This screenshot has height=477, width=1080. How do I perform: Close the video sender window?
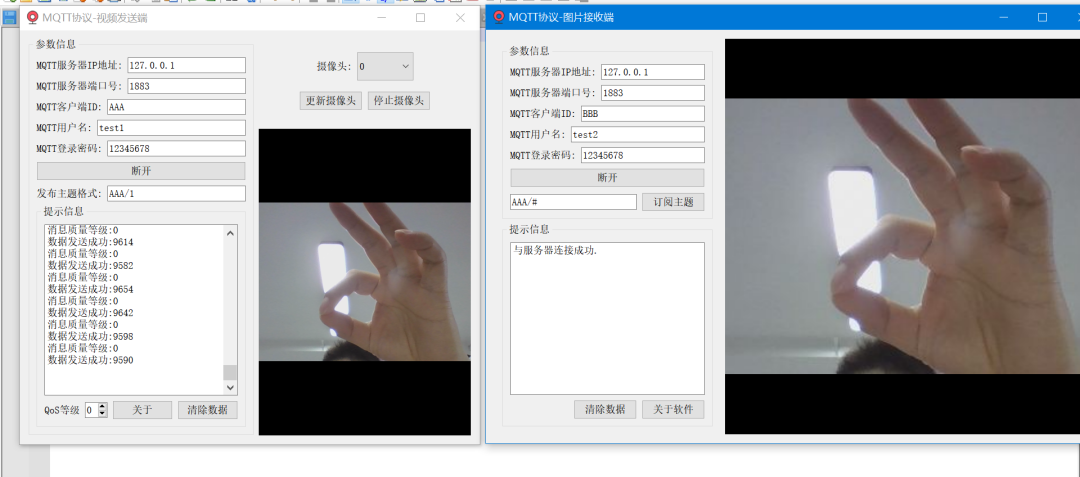click(x=461, y=18)
